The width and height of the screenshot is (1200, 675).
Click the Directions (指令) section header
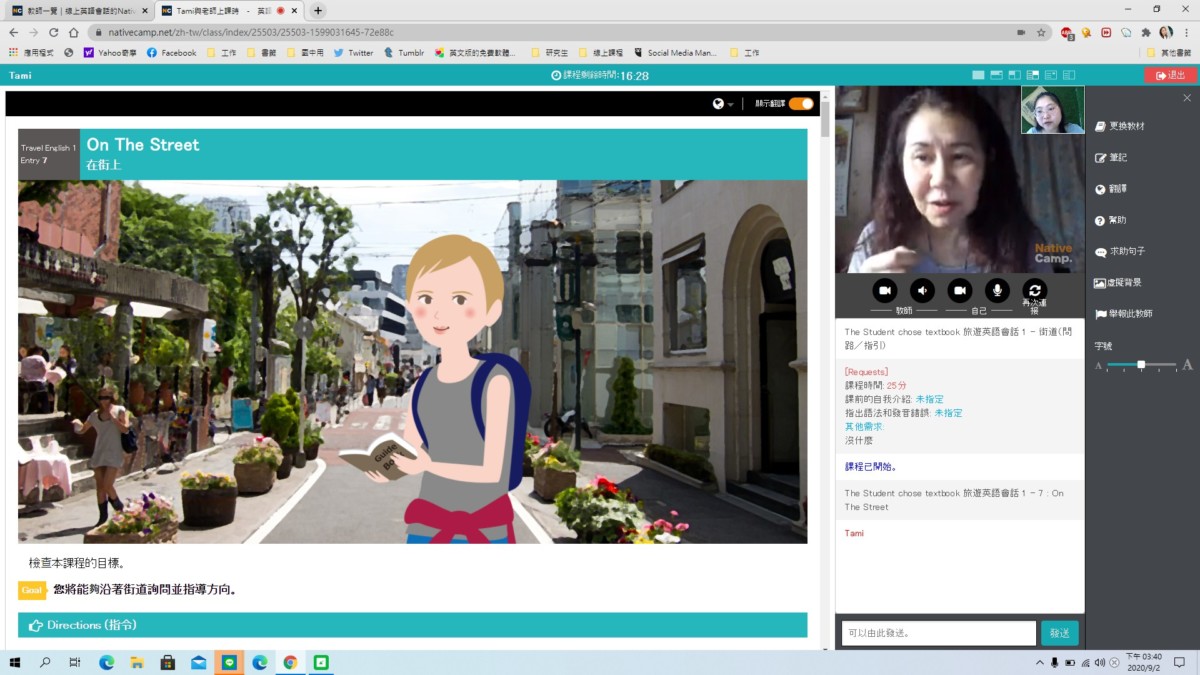412,625
